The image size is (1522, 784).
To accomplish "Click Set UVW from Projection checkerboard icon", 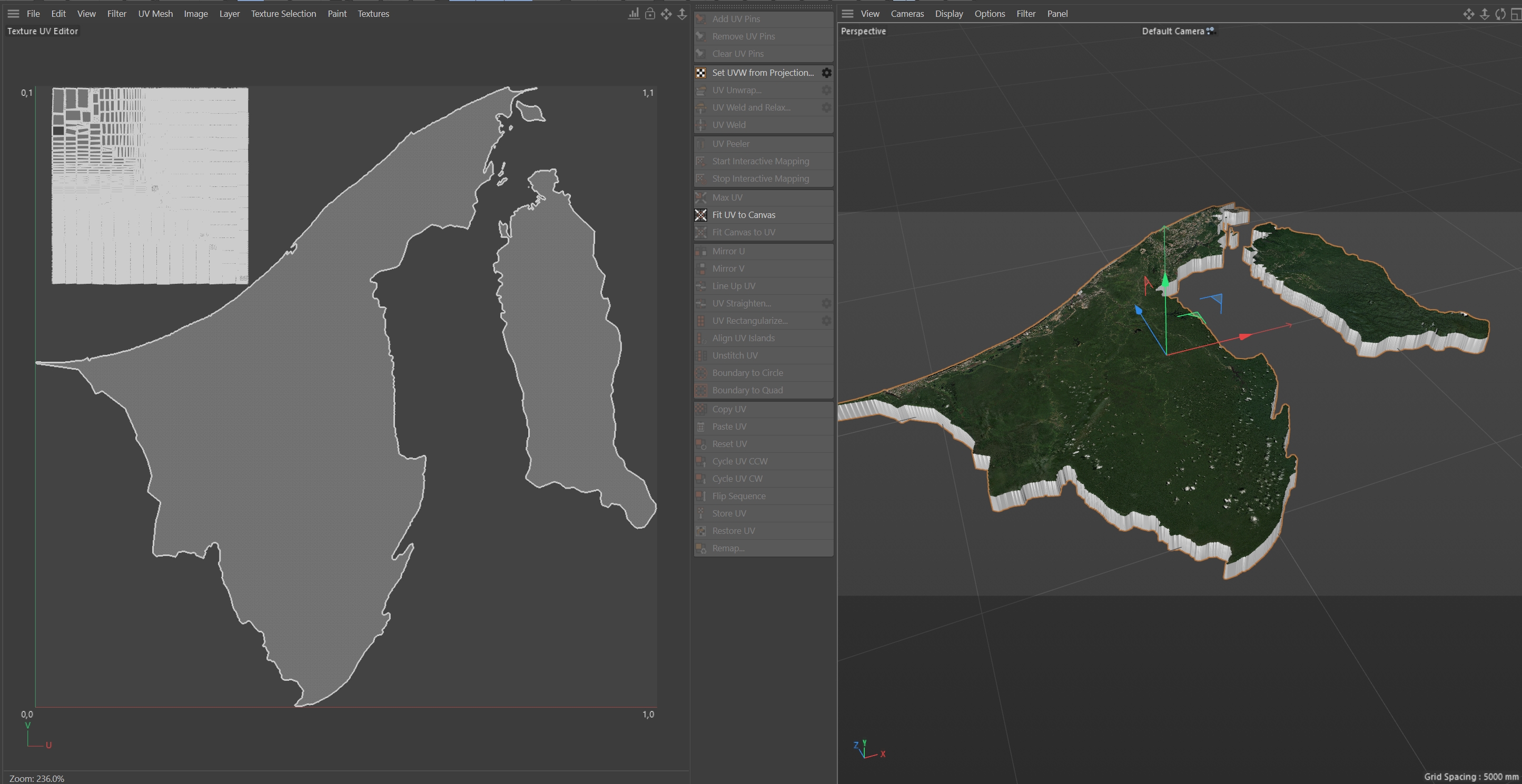I will [701, 73].
